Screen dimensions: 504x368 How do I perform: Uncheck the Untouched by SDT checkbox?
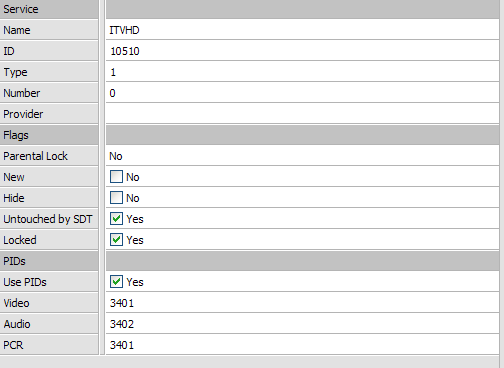(x=116, y=219)
